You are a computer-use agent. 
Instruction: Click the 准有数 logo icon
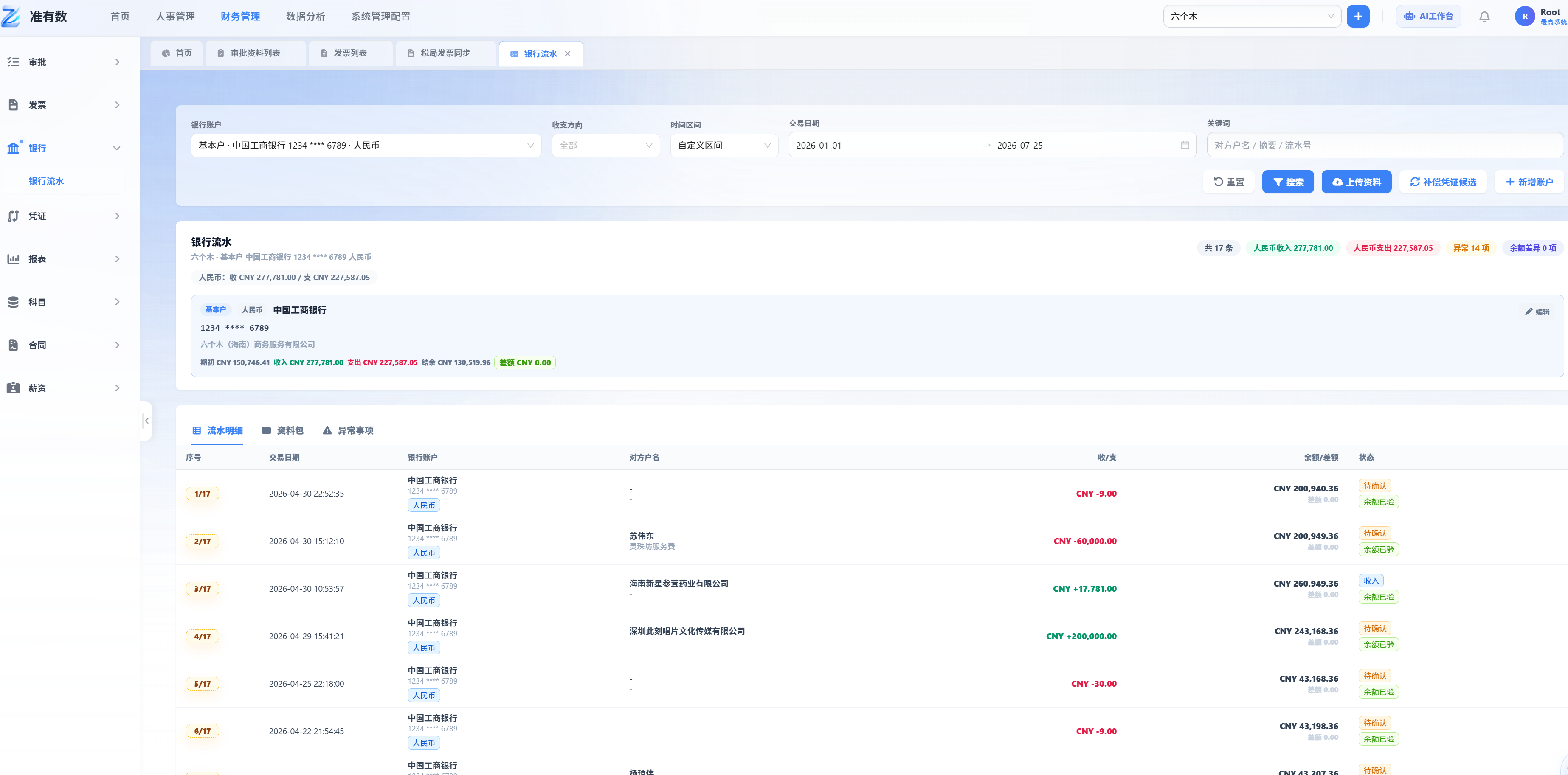(x=11, y=17)
